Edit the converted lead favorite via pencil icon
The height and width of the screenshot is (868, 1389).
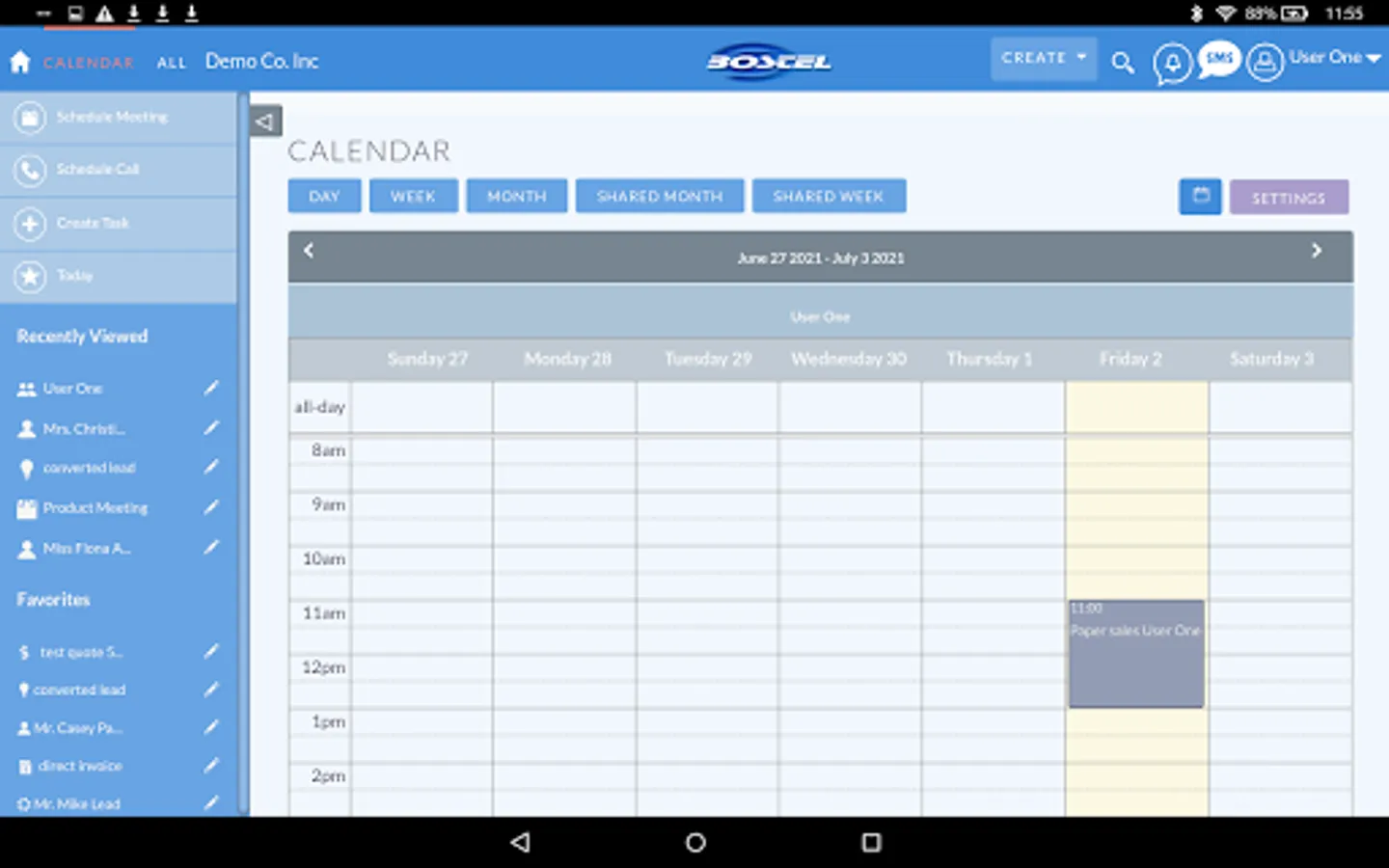(211, 689)
